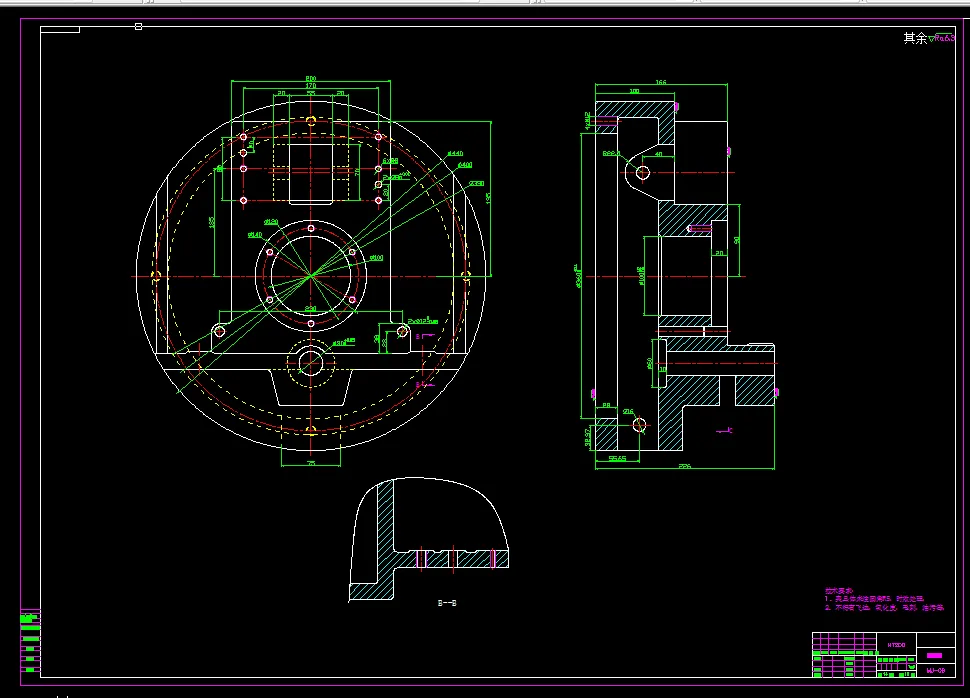Select the ø140 diameter label in the front view

pos(255,235)
